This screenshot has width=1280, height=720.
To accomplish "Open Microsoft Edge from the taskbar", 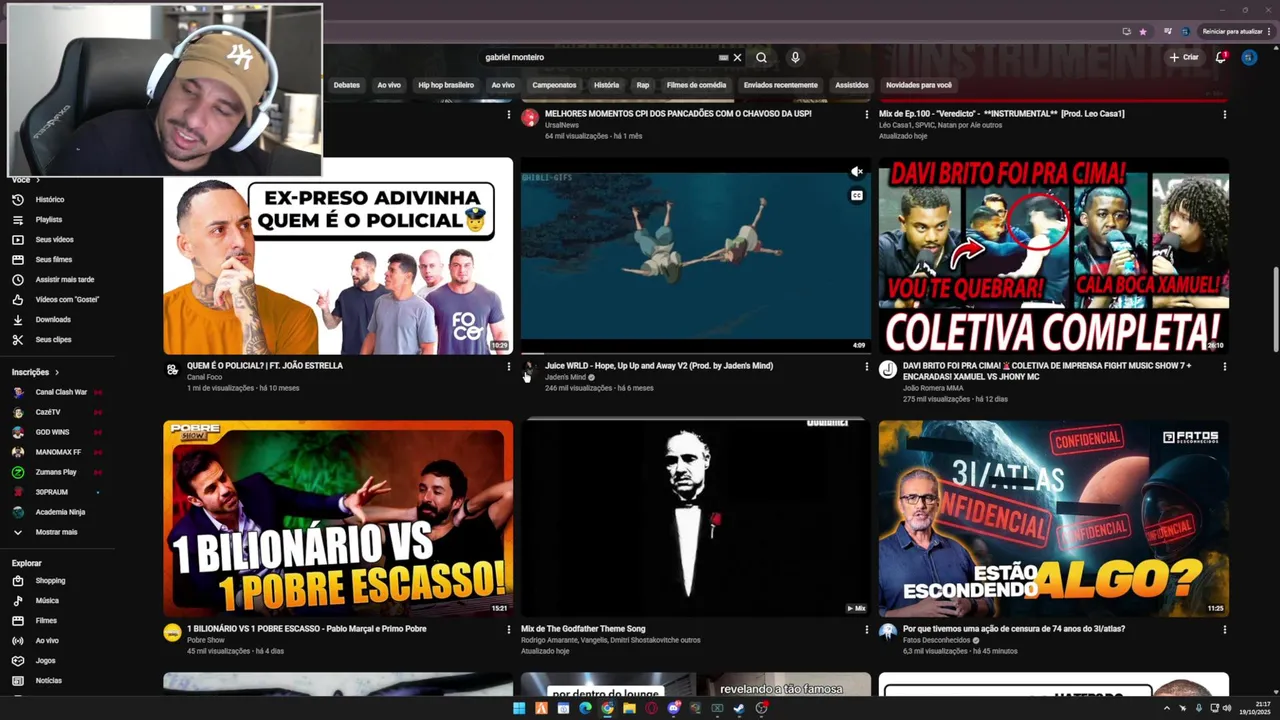I will [585, 708].
